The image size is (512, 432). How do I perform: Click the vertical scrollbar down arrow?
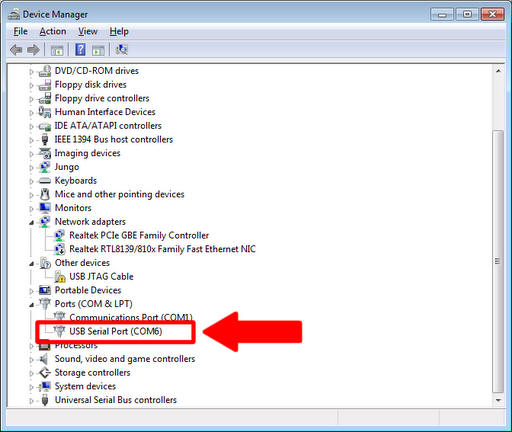click(x=498, y=400)
